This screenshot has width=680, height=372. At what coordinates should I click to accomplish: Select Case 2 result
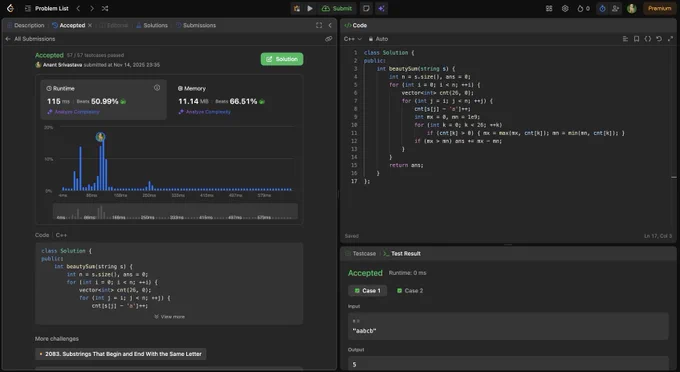click(x=410, y=290)
